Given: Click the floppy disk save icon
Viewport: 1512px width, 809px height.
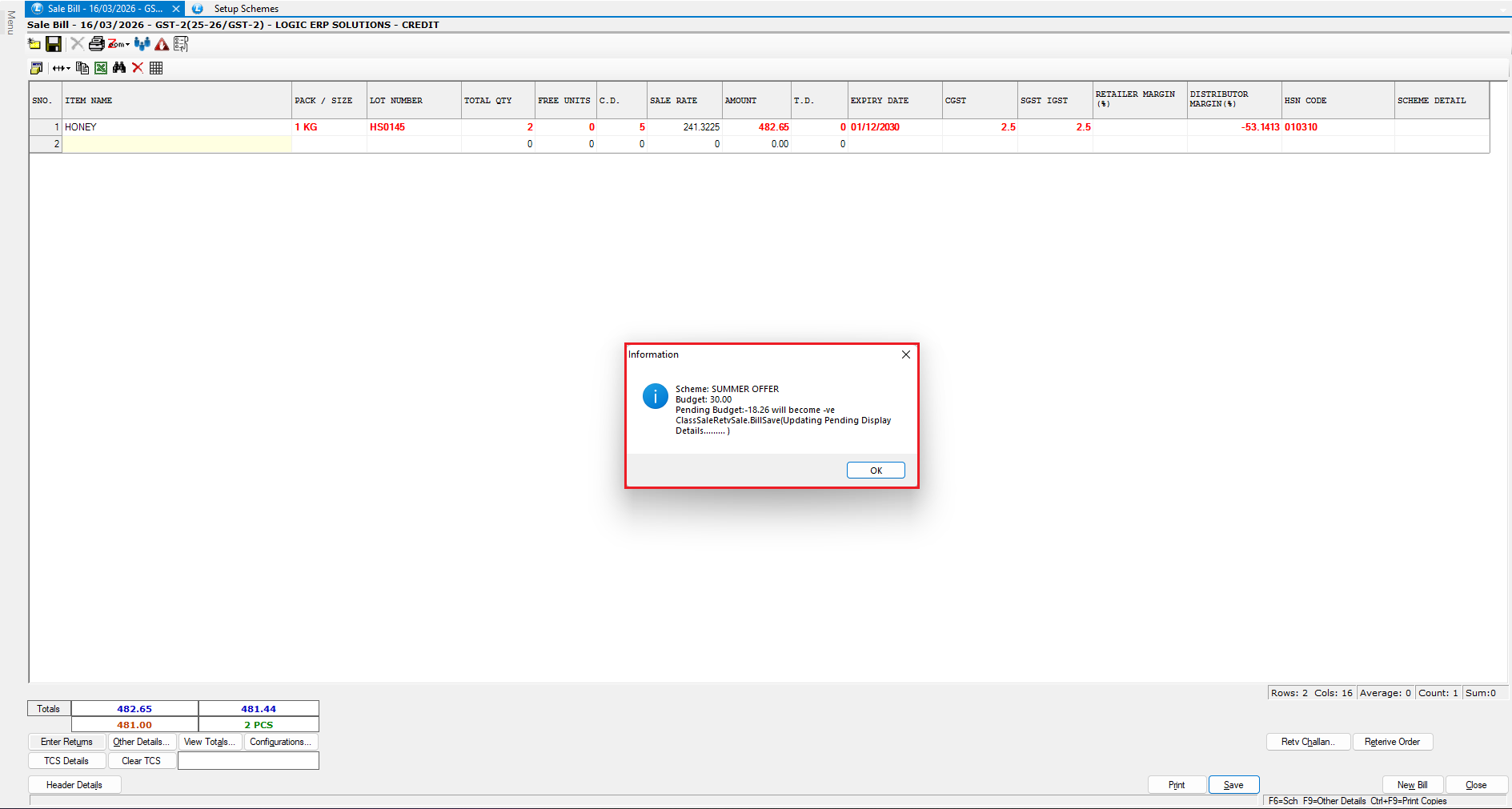Looking at the screenshot, I should tap(54, 44).
